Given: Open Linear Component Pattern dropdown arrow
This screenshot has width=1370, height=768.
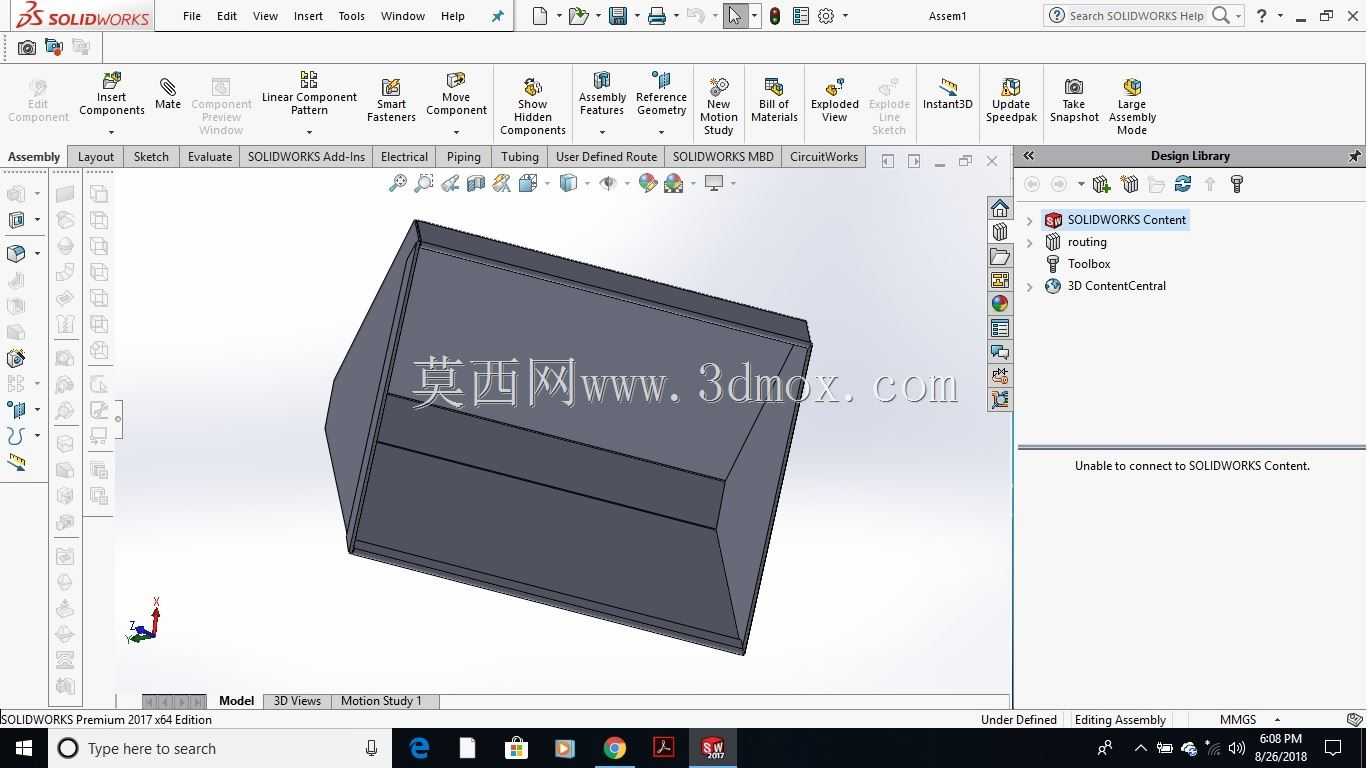Looking at the screenshot, I should 309,132.
